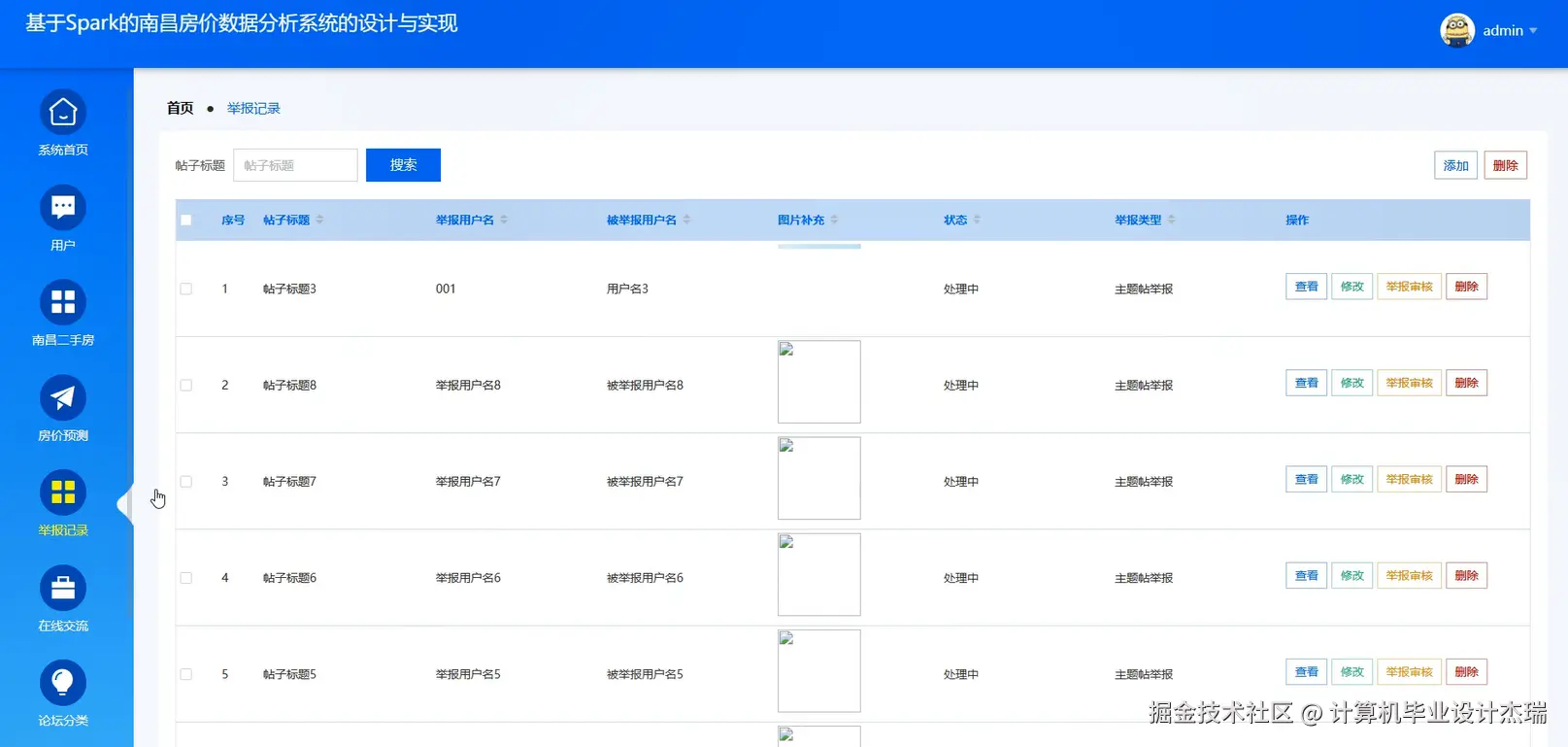This screenshot has width=1568, height=747.
Task: Check the row for 帖子标题7
Action: [186, 481]
